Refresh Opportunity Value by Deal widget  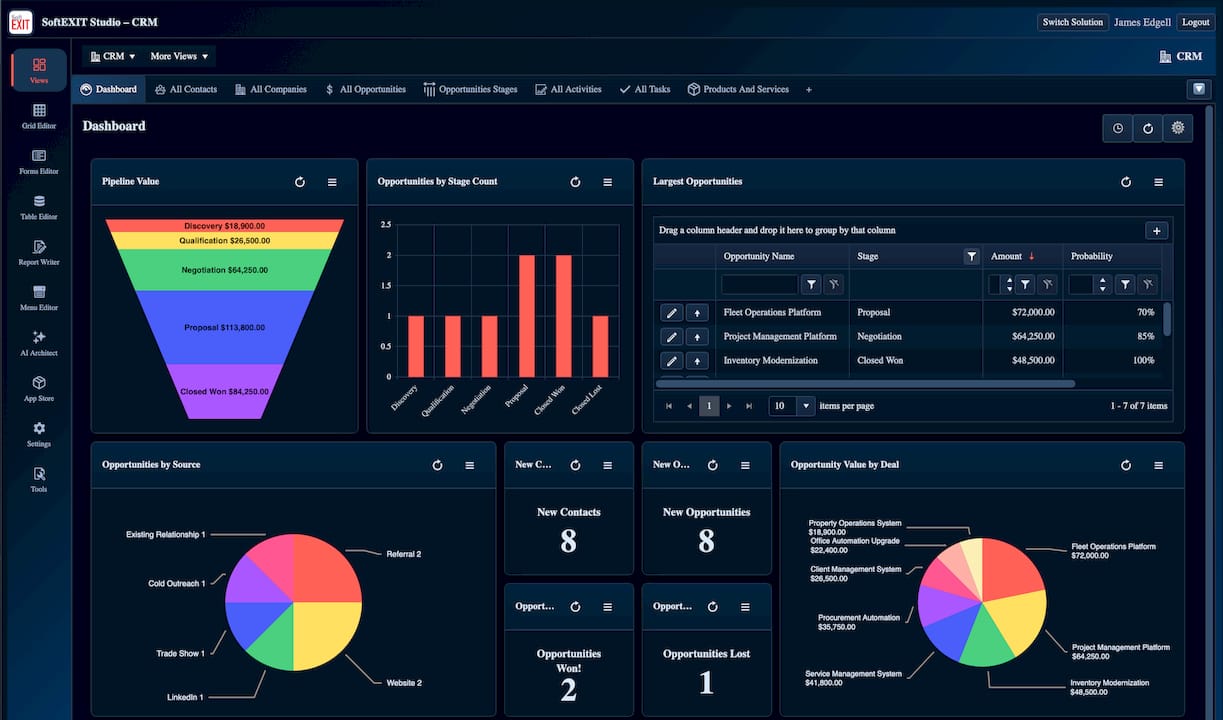click(x=1126, y=465)
